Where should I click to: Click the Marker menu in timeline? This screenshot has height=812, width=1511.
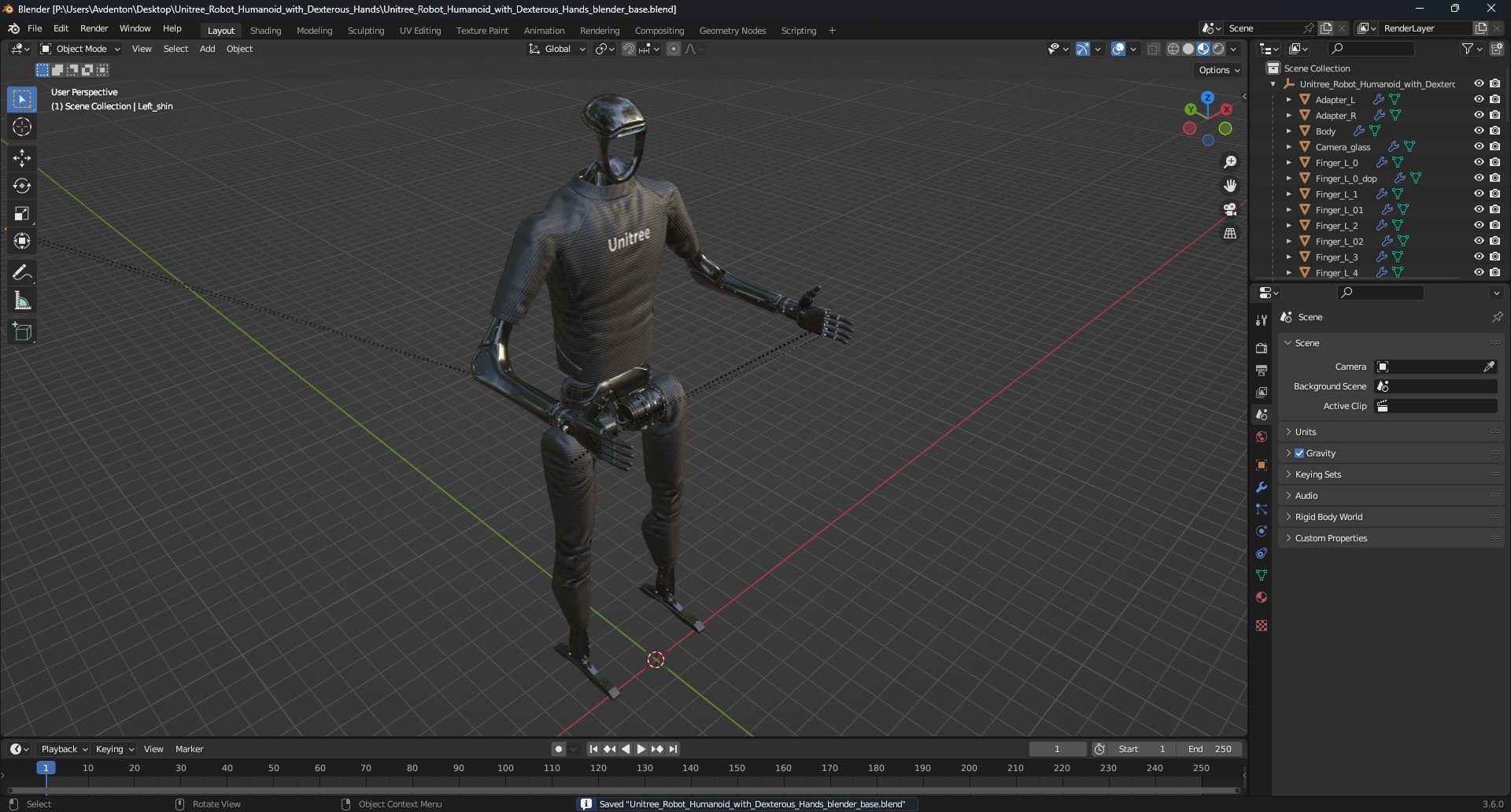189,749
